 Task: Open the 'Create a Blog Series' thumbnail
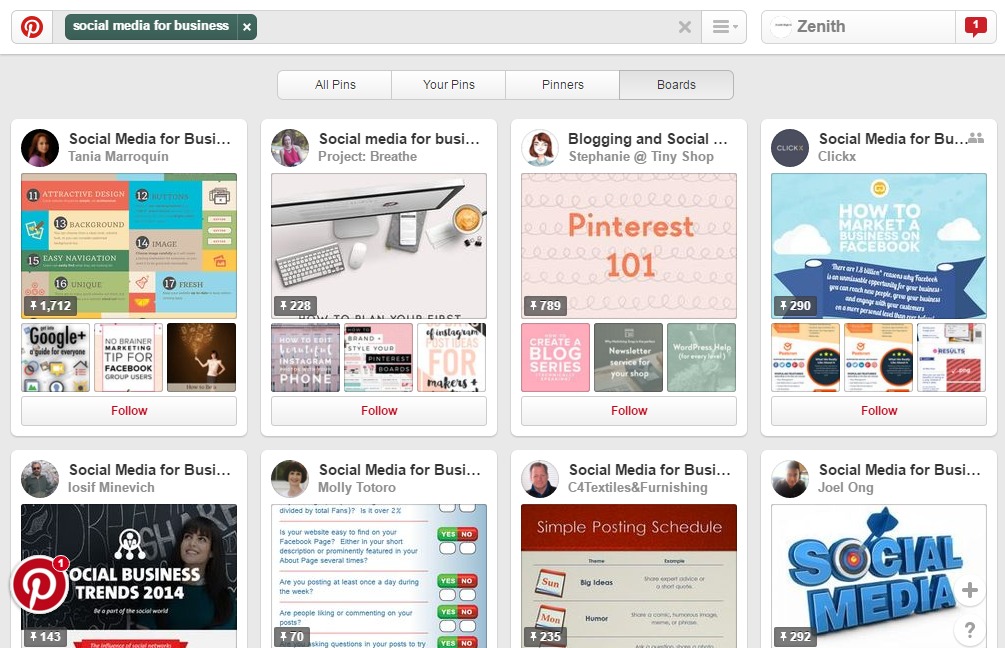tap(556, 358)
